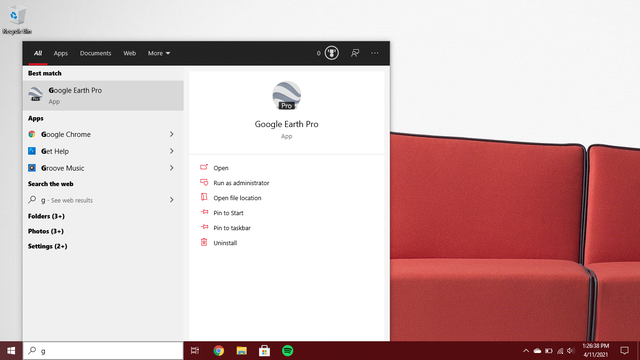Click the Windows Start button
The height and width of the screenshot is (360, 640).
(11, 351)
